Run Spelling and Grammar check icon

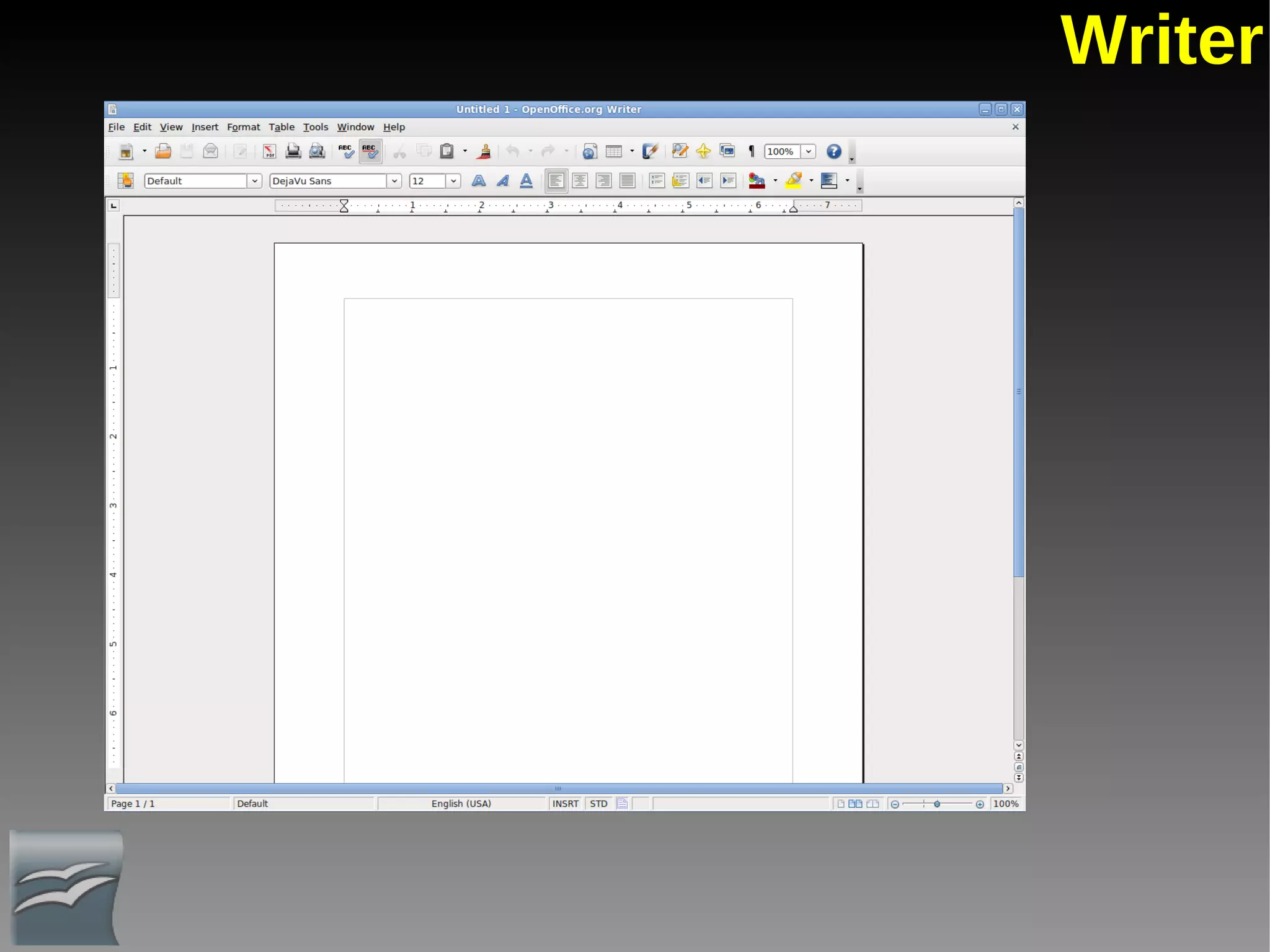pos(346,151)
